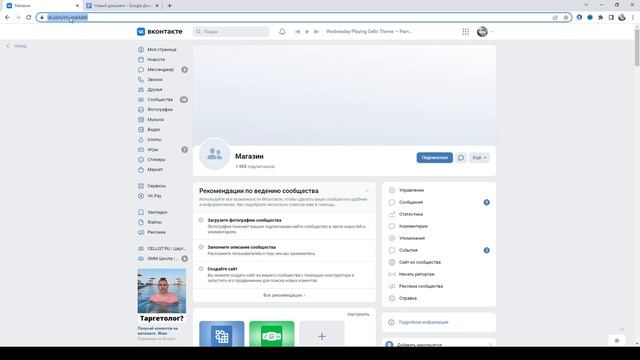Click the Клипы sidebar icon

tap(141, 140)
